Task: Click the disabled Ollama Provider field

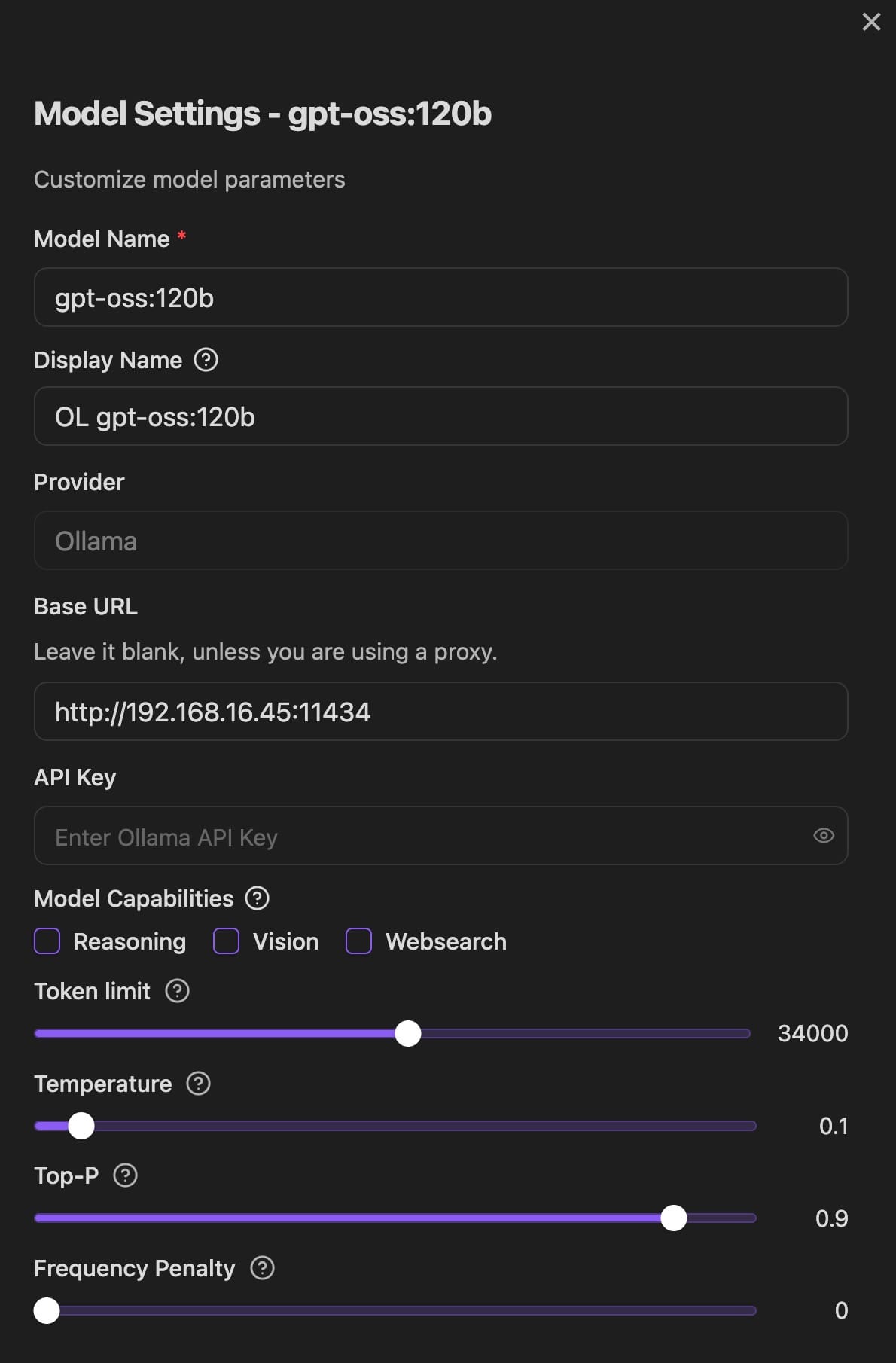Action: coord(441,541)
